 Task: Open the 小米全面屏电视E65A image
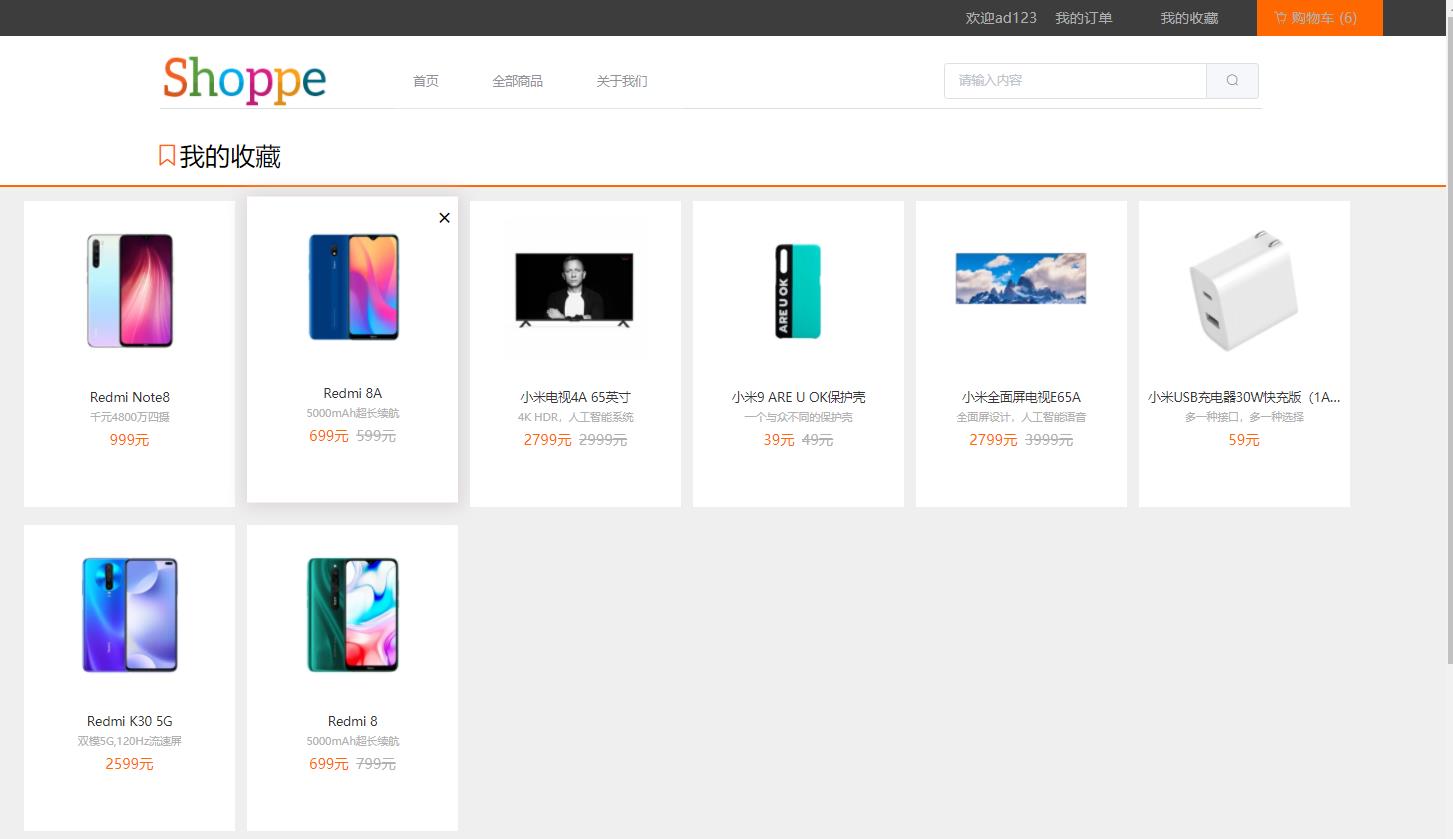(x=1021, y=278)
